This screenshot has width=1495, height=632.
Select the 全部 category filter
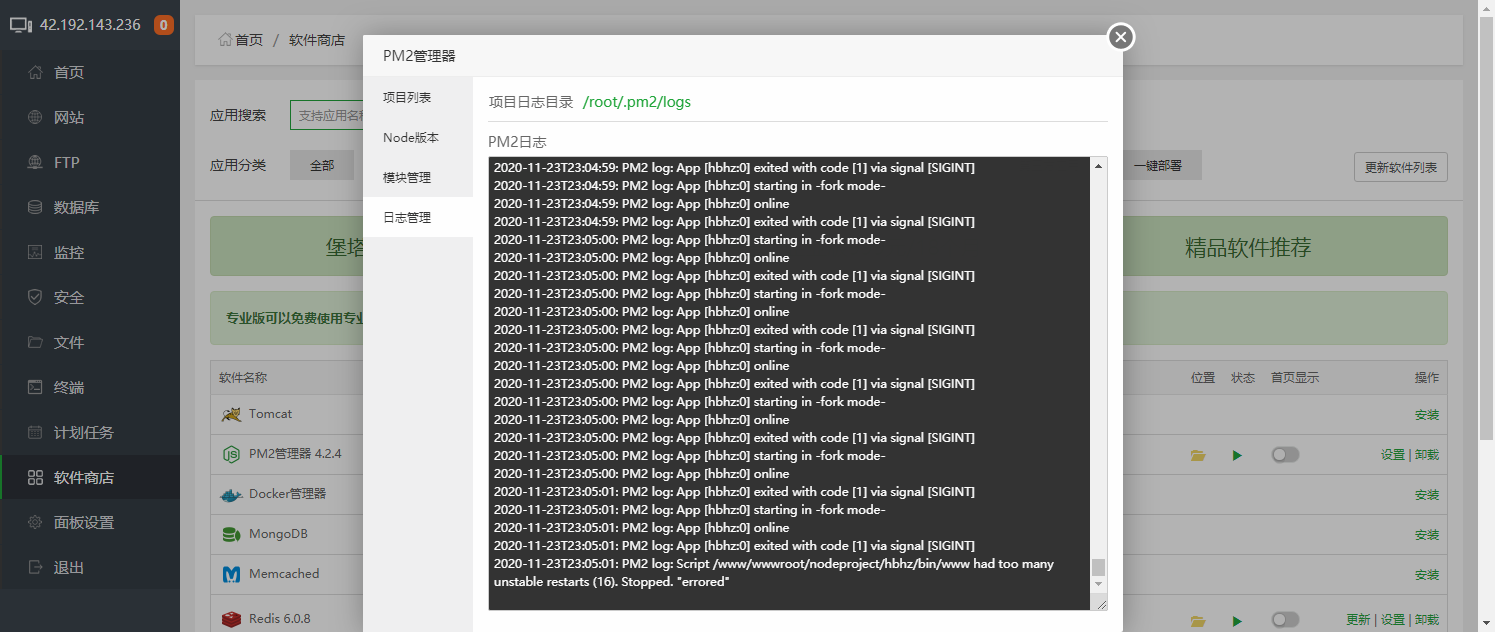[x=322, y=166]
